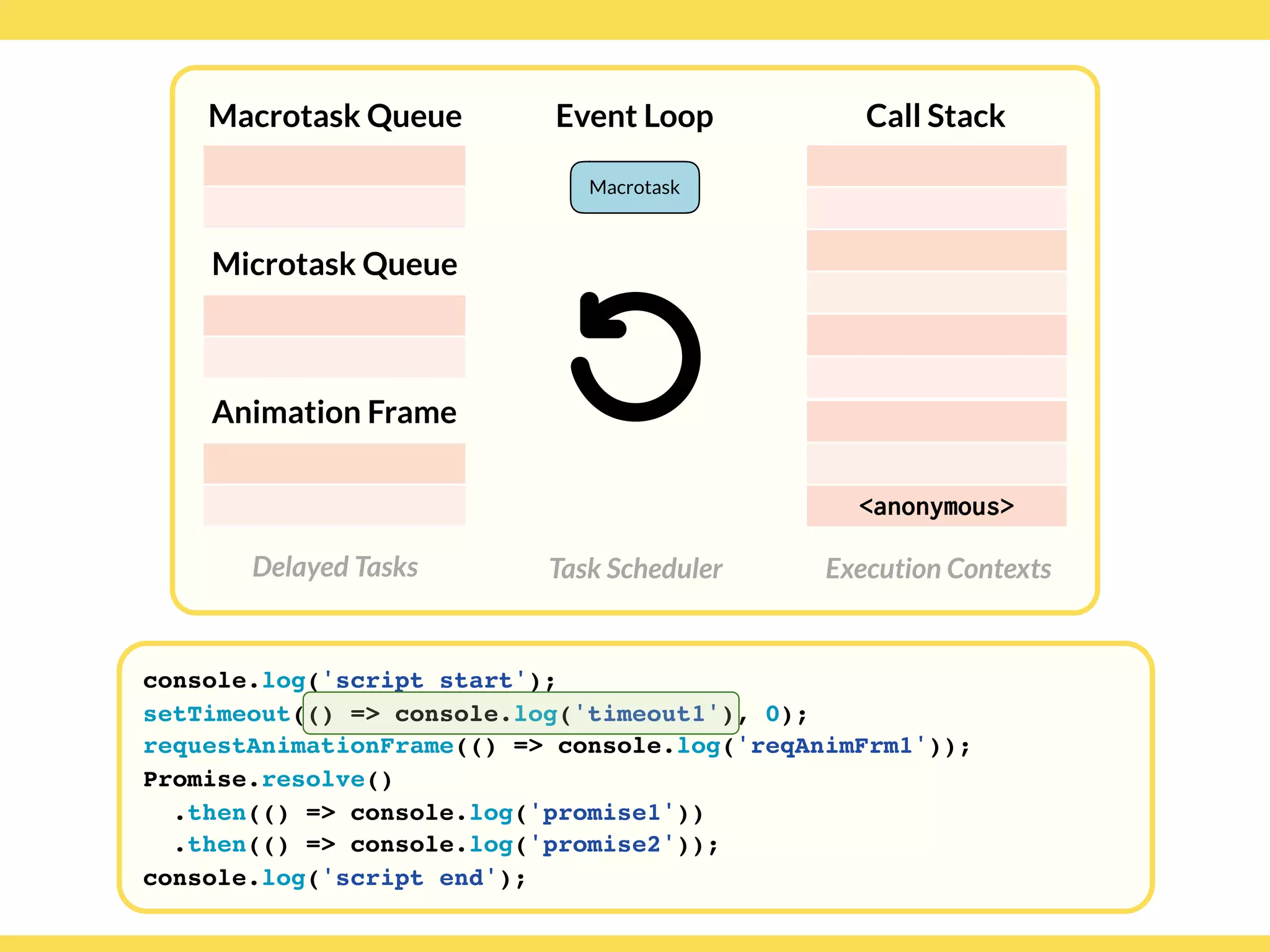Click the setTimeout keyword in code

216,714
